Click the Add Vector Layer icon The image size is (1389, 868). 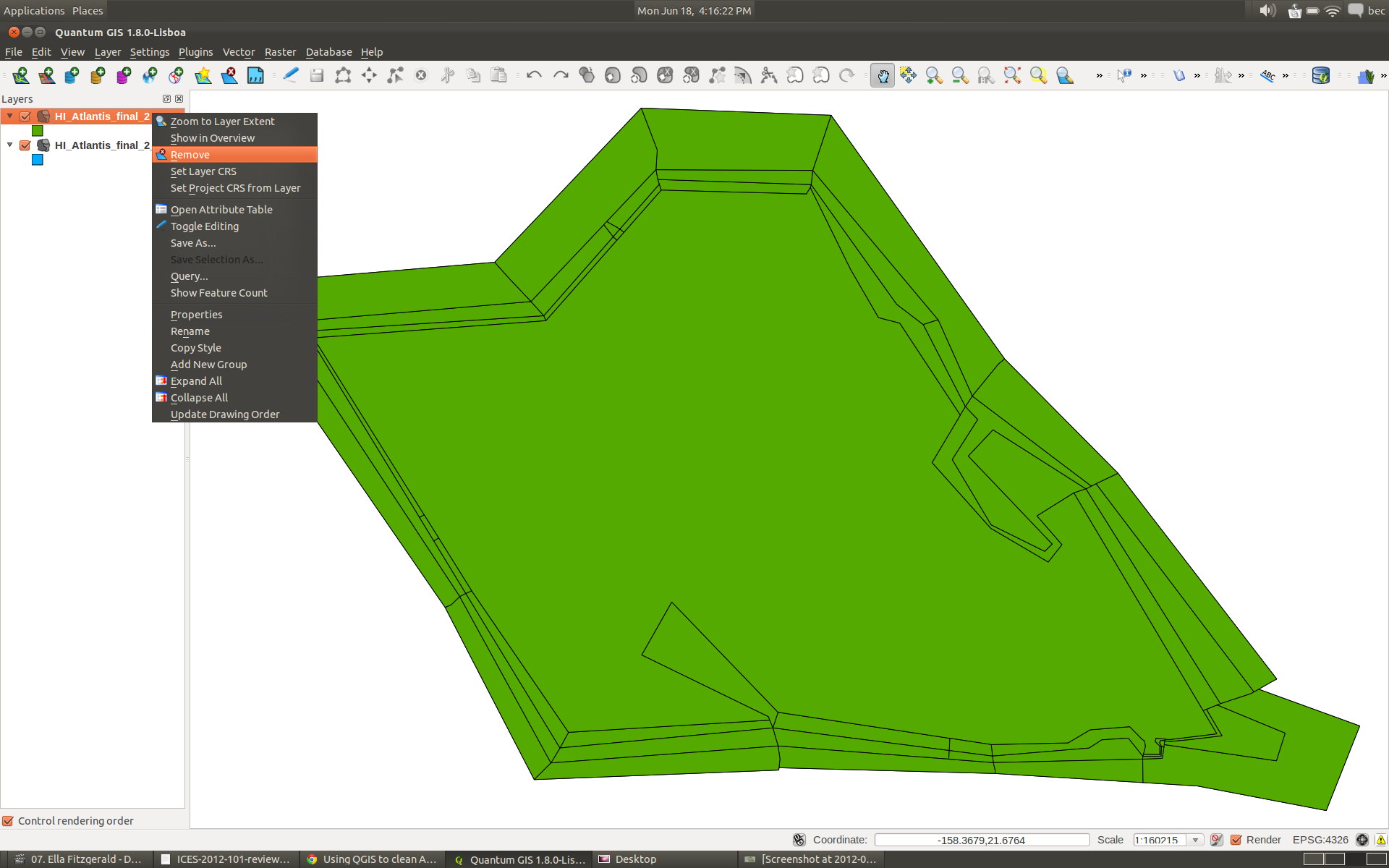20,75
